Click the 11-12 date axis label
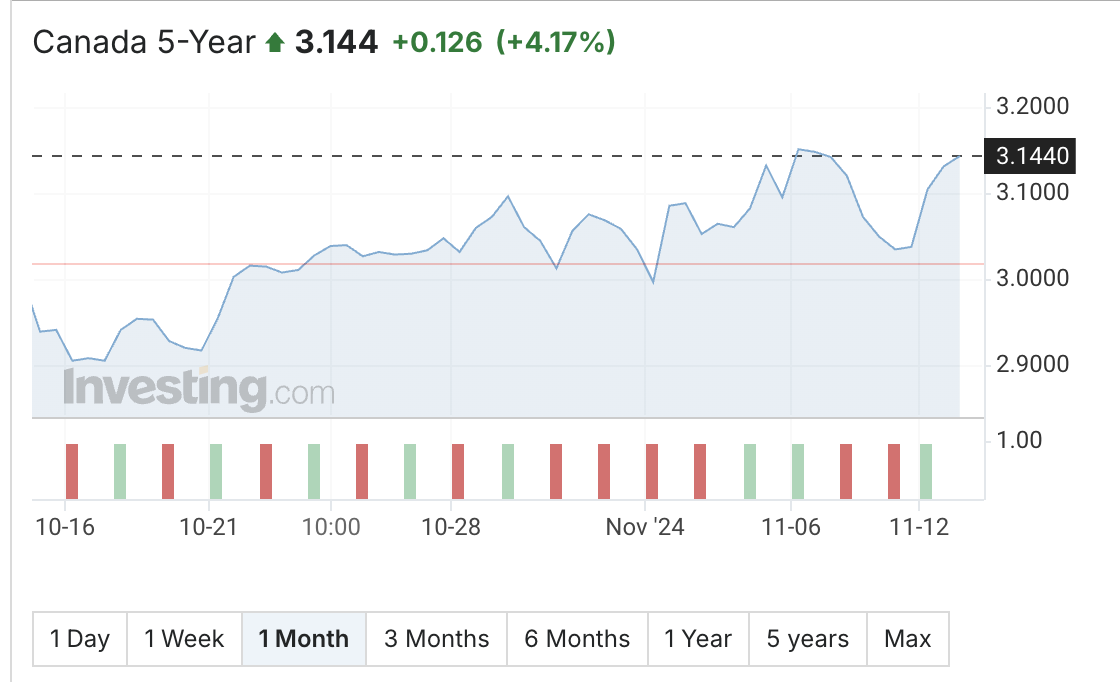Image resolution: width=1120 pixels, height=682 pixels. [x=917, y=526]
